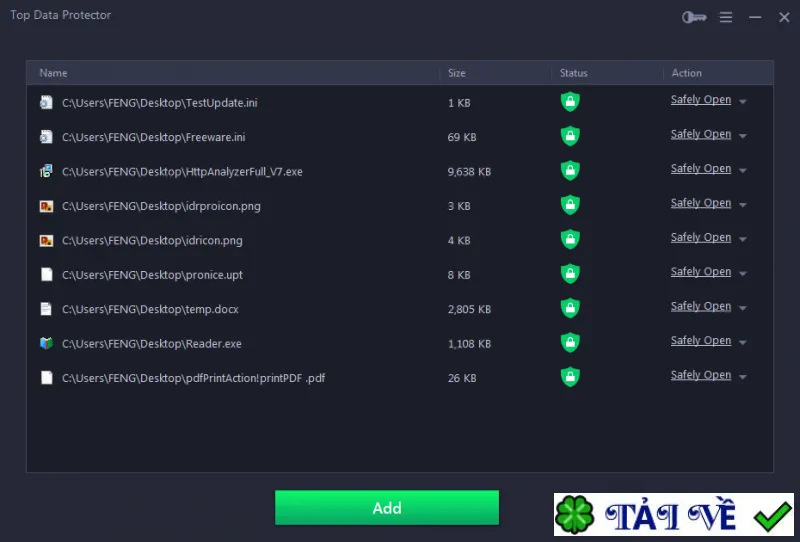The width and height of the screenshot is (800, 542).
Task: Click Safely Open for idrproicon.png
Action: [701, 203]
